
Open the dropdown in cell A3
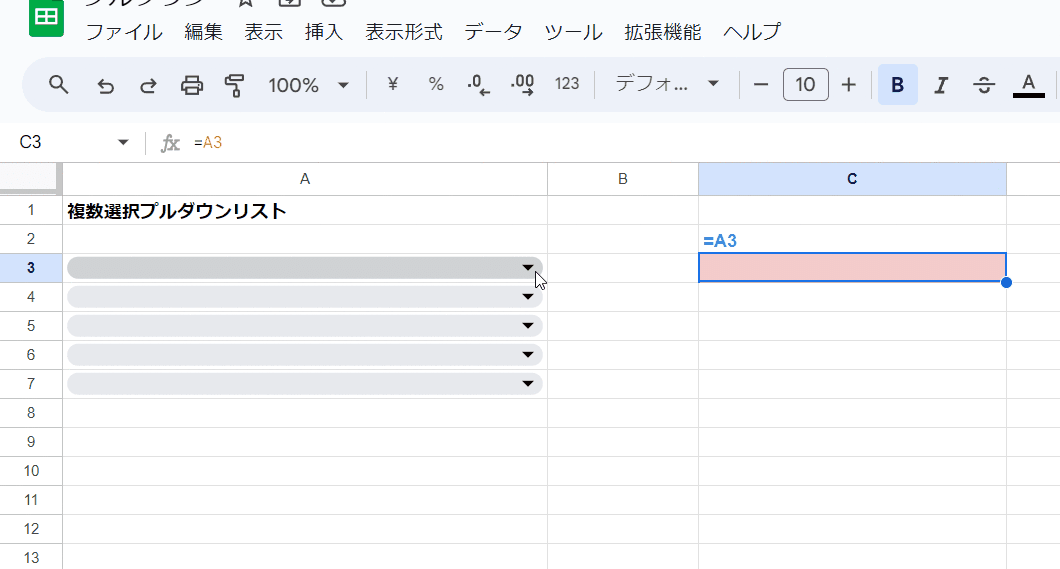528,268
